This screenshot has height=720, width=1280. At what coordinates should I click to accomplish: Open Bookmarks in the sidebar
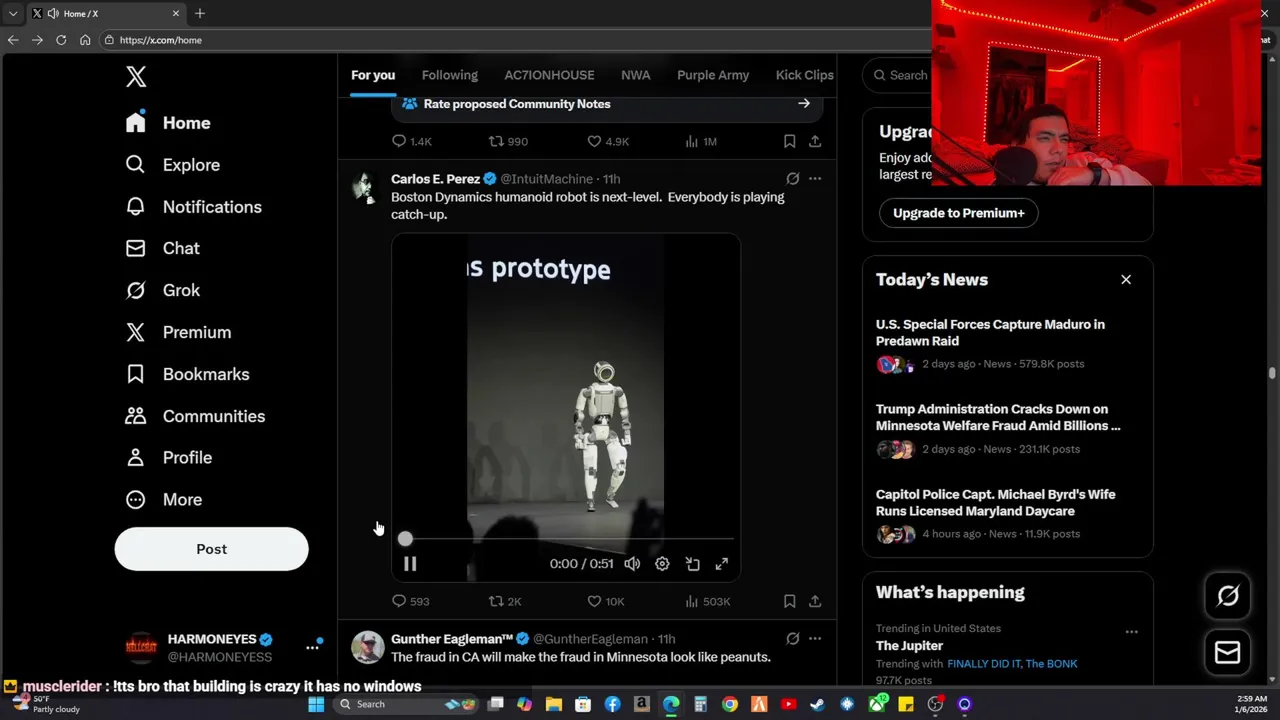[x=187, y=374]
